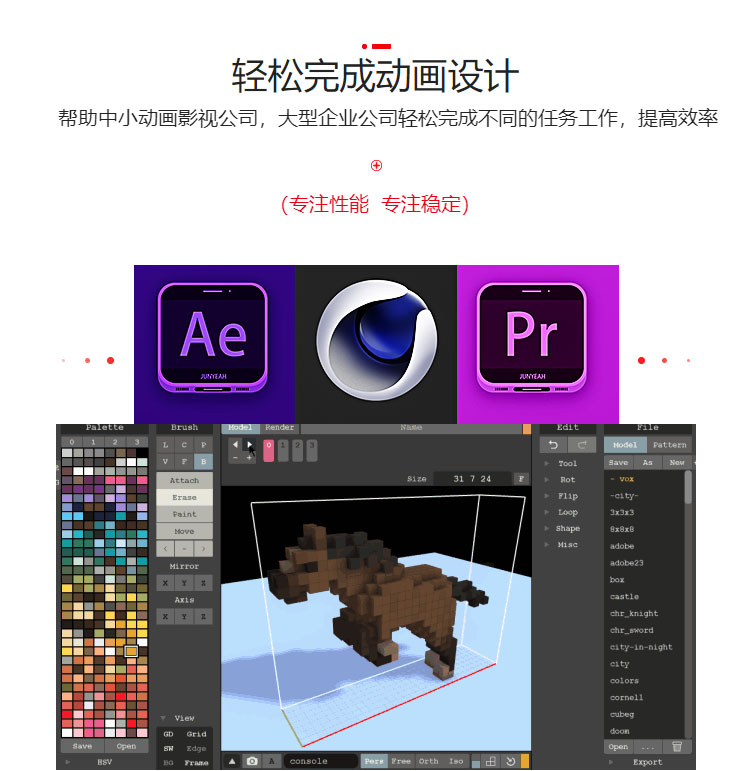Click Save in the File panel
The image size is (750, 771).
pos(618,462)
